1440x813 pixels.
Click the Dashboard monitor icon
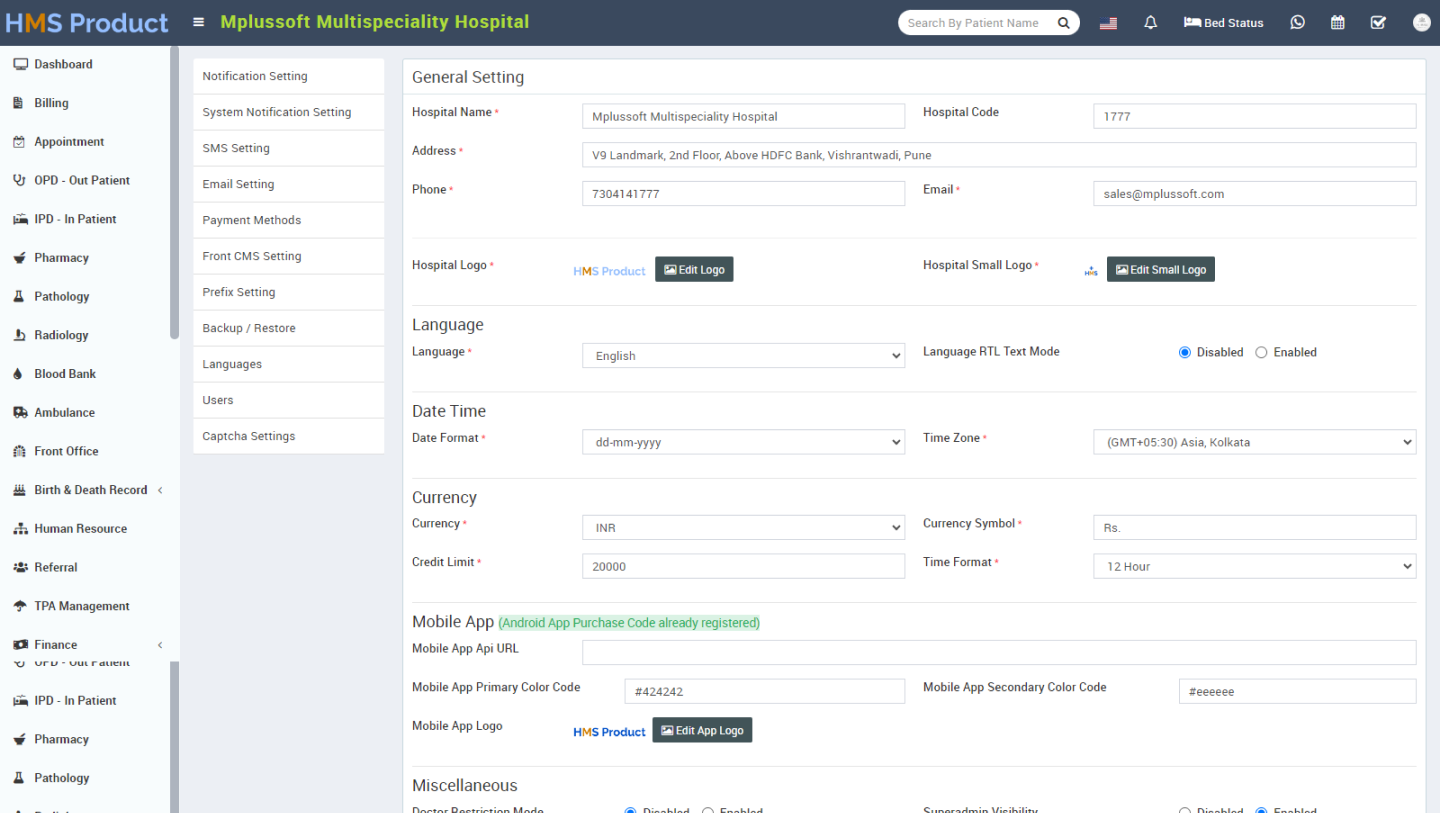point(19,64)
